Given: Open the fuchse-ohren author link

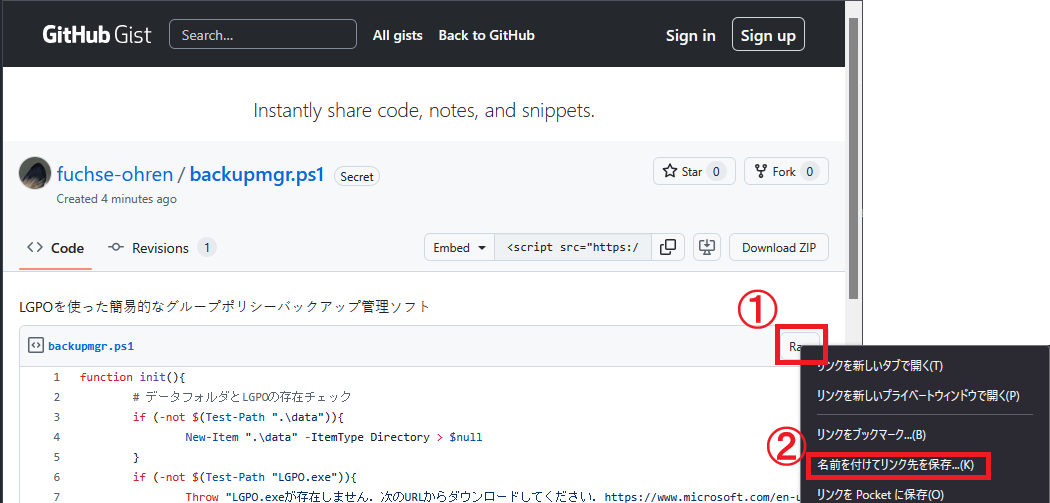Looking at the screenshot, I should coord(115,174).
